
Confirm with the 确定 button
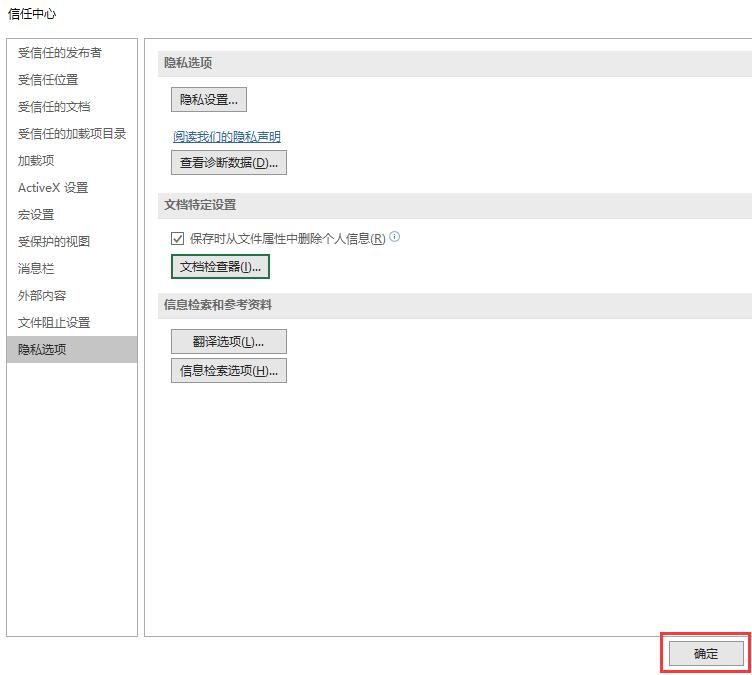pyautogui.click(x=706, y=654)
